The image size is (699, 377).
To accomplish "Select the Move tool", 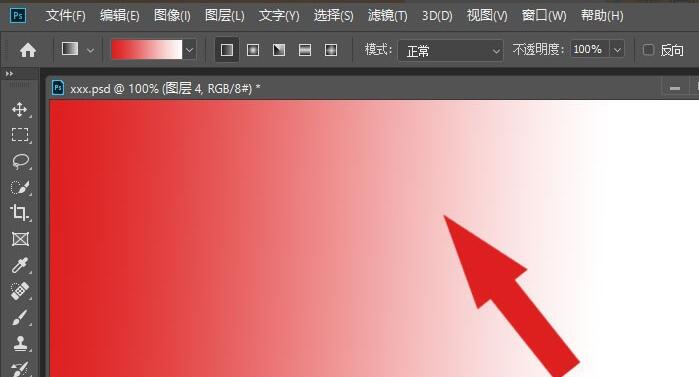I will (x=20, y=110).
